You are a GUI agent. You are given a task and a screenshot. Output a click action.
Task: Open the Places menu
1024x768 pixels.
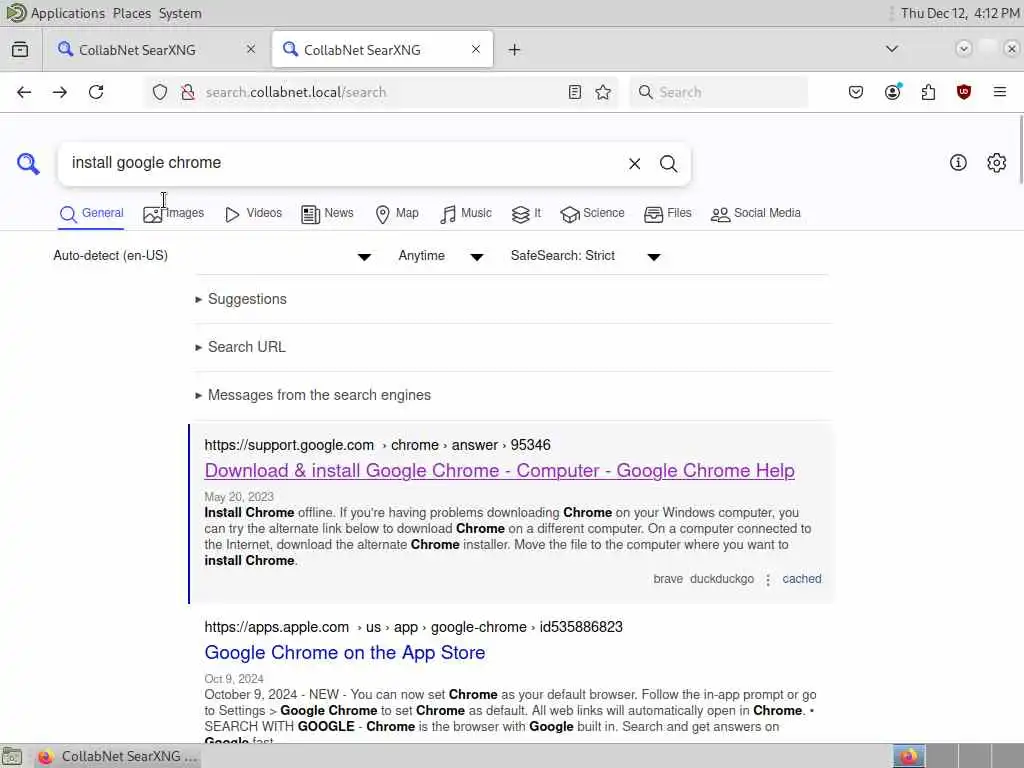(131, 13)
